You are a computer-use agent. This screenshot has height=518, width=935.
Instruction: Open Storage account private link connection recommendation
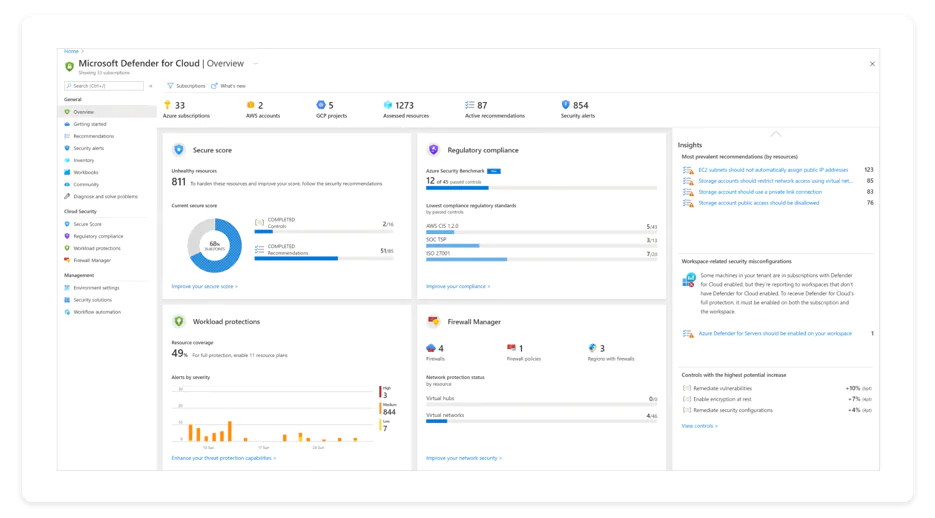(760, 192)
